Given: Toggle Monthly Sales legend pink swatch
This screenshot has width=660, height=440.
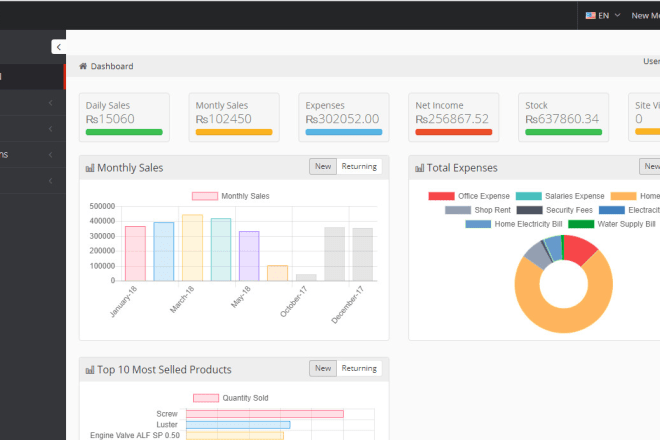Looking at the screenshot, I should click(205, 196).
